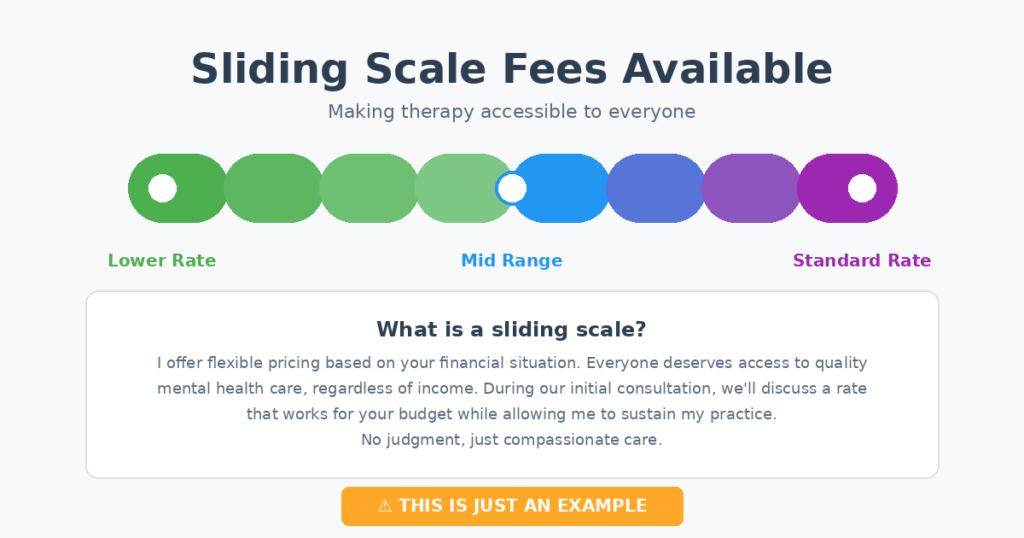Click the No judgment, just compassionate care line
Image resolution: width=1024 pixels, height=538 pixels.
click(512, 440)
